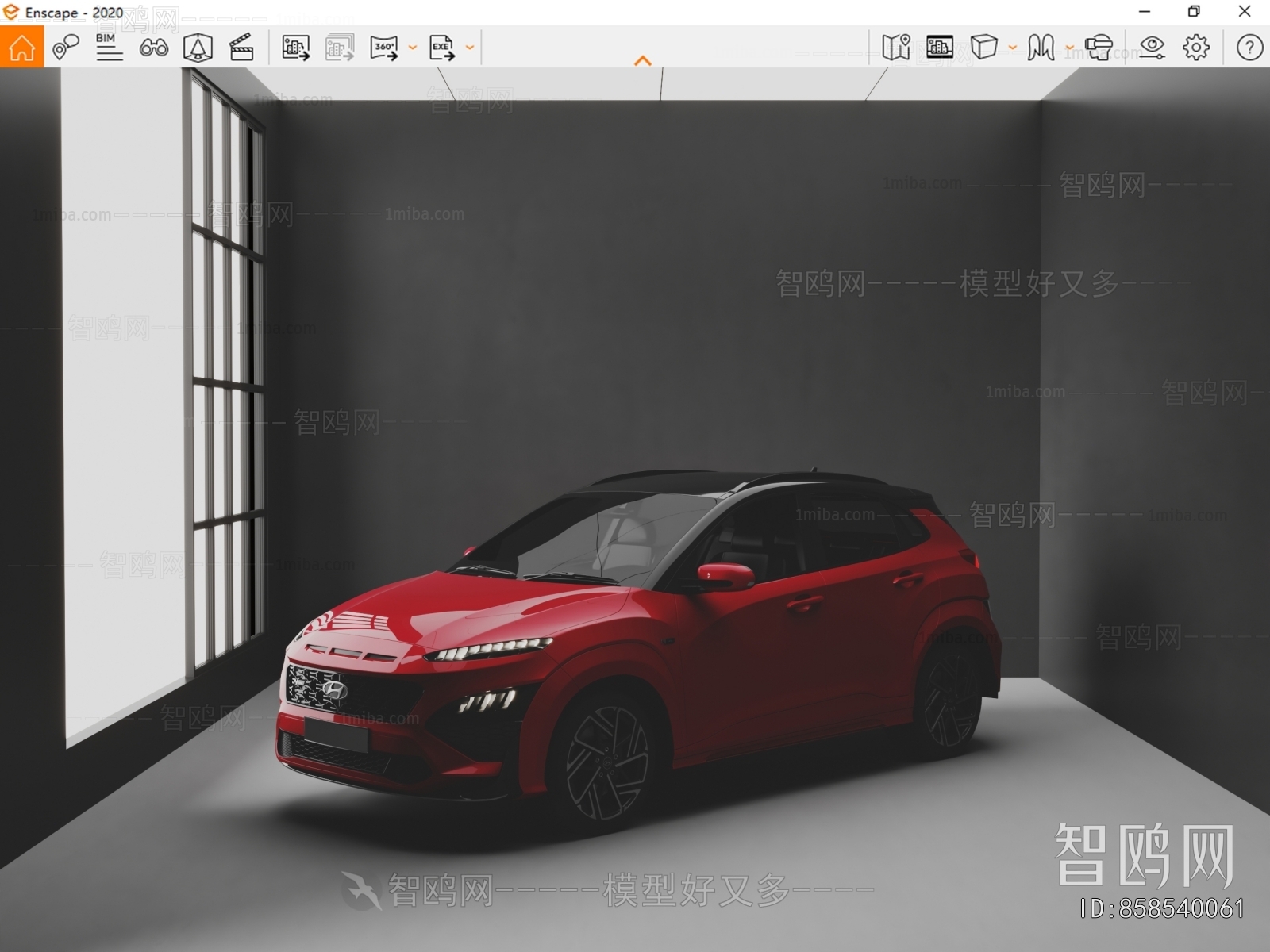Expand the 360° panorama dropdown arrow
This screenshot has width=1270, height=952.
pyautogui.click(x=413, y=48)
